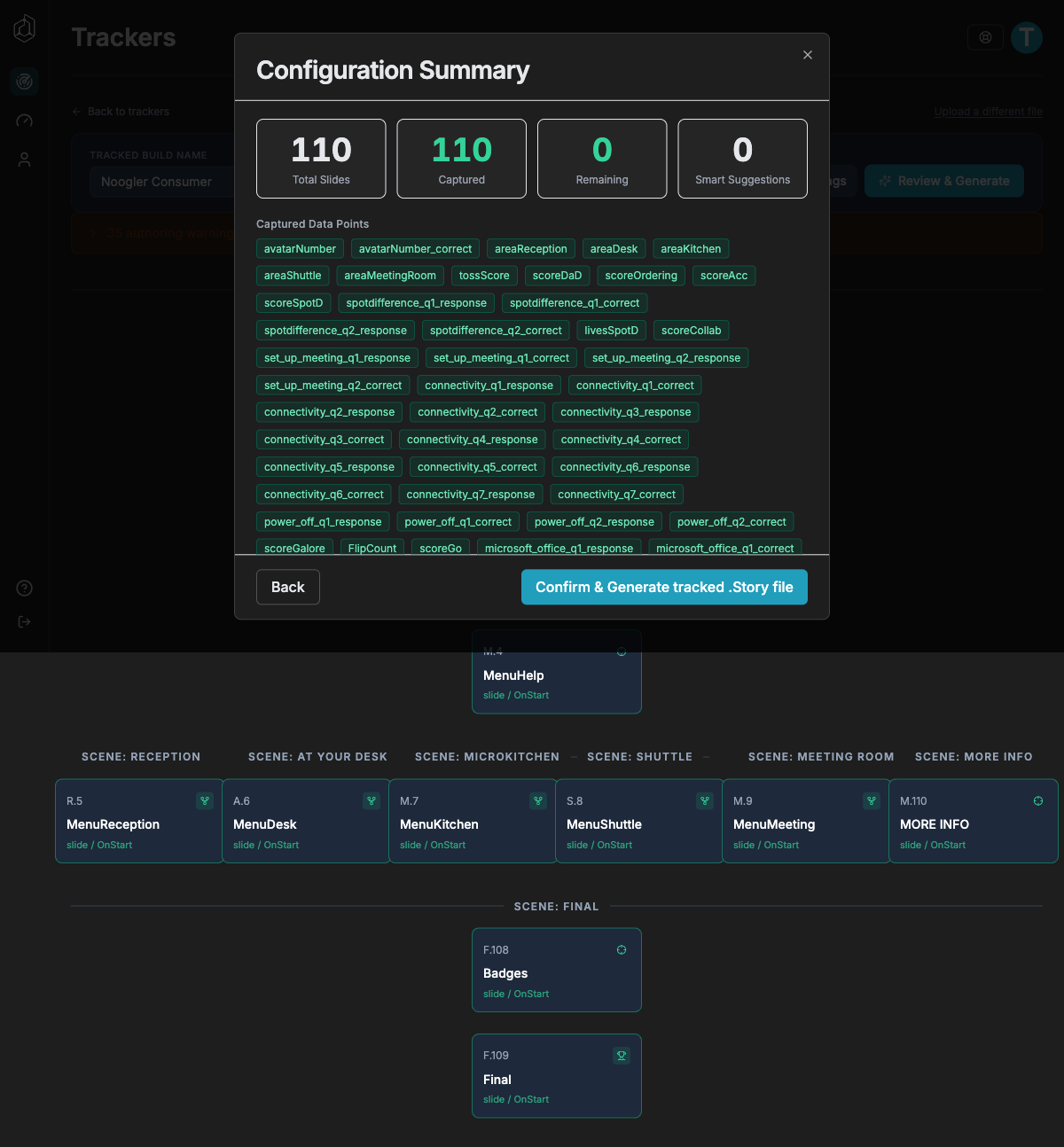
Task: Click the scoreCollab tag
Action: [x=692, y=331]
